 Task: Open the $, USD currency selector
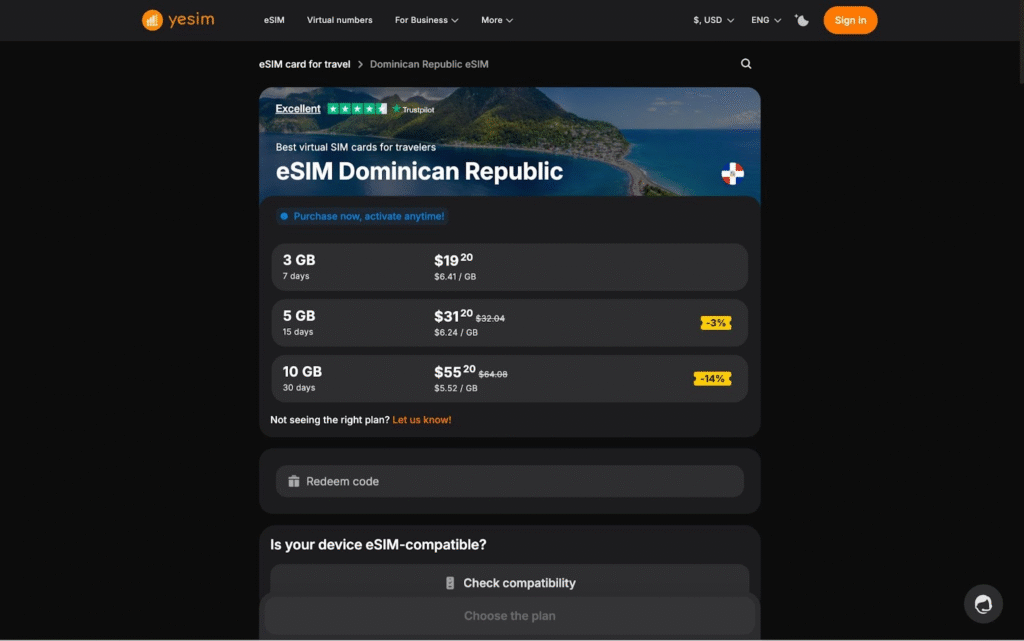[713, 20]
